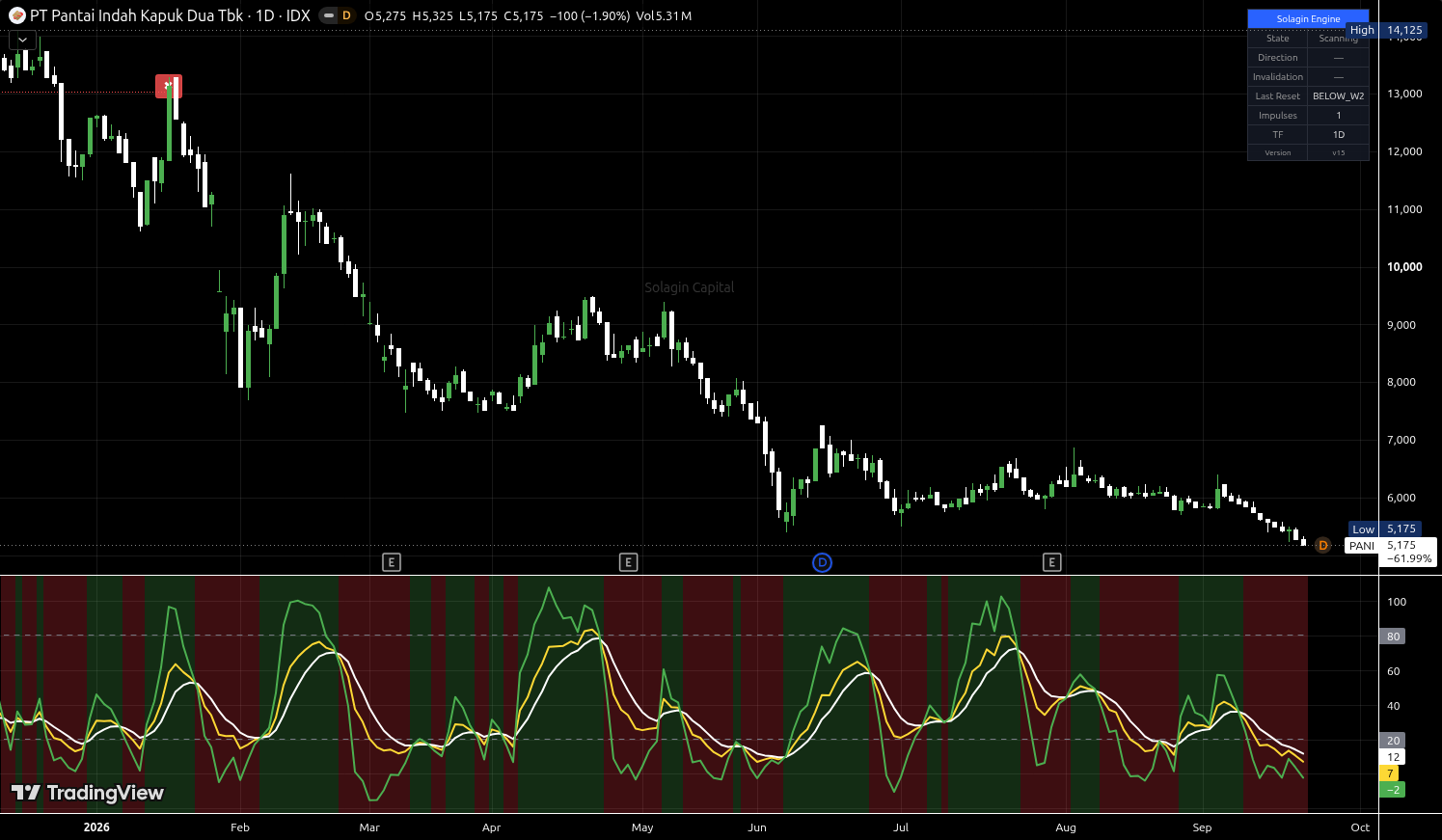Open the earnings E marker just before Aug
The height and width of the screenshot is (840, 1442).
pos(1052,562)
